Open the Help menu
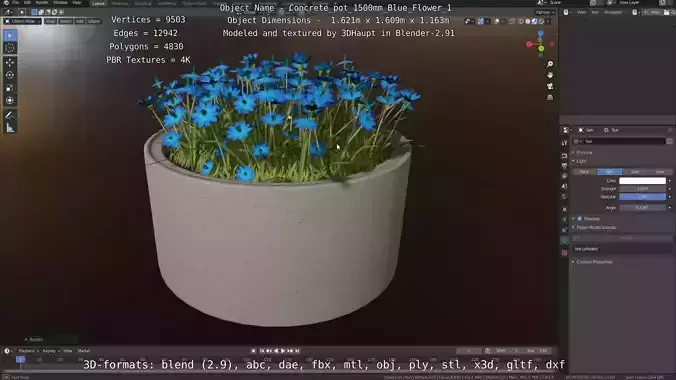The width and height of the screenshot is (676, 380). [77, 3]
